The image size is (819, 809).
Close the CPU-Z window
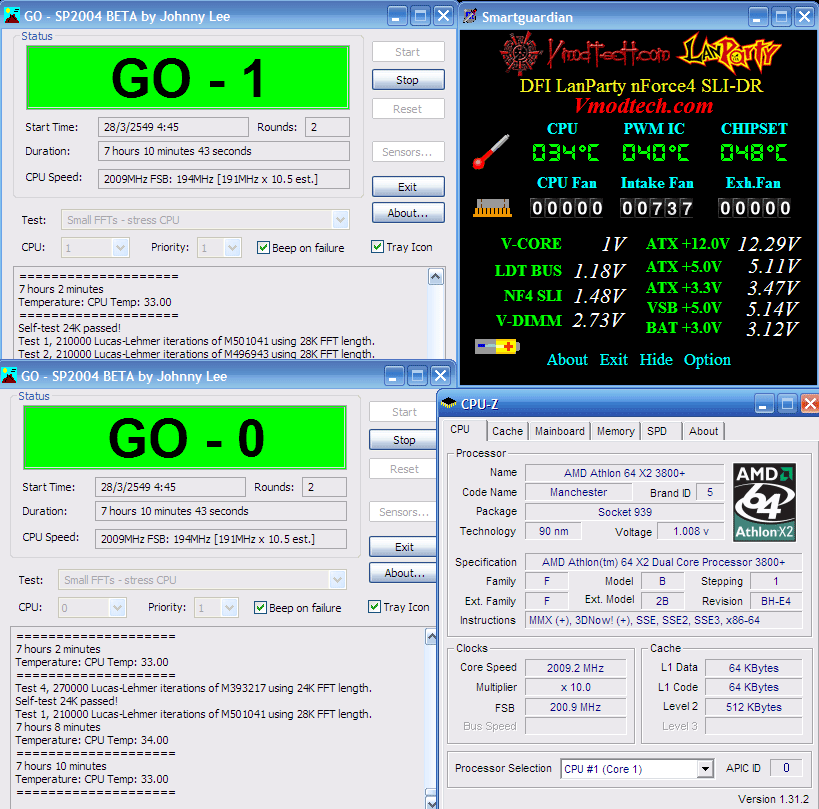coord(809,404)
